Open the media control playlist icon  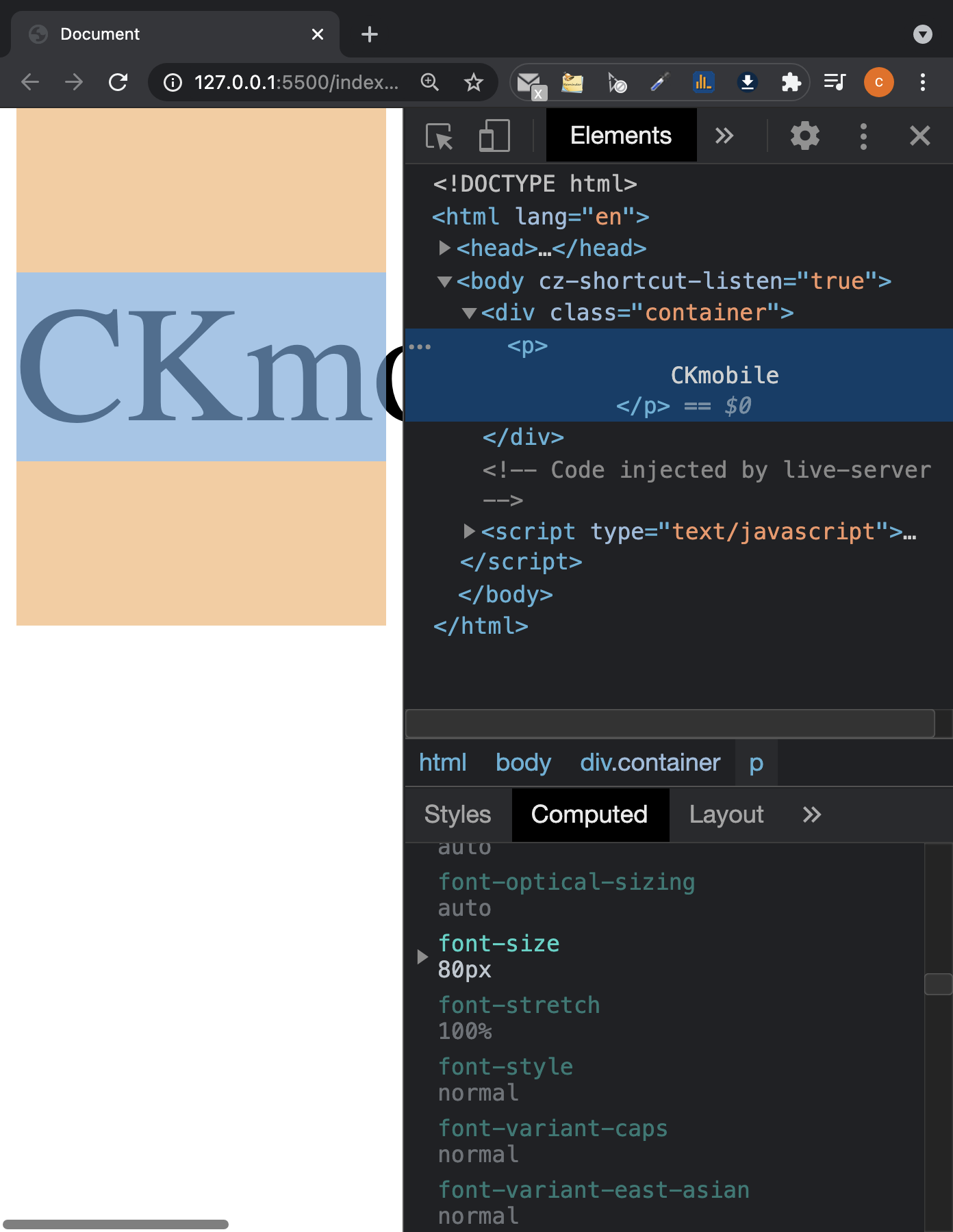click(x=835, y=83)
